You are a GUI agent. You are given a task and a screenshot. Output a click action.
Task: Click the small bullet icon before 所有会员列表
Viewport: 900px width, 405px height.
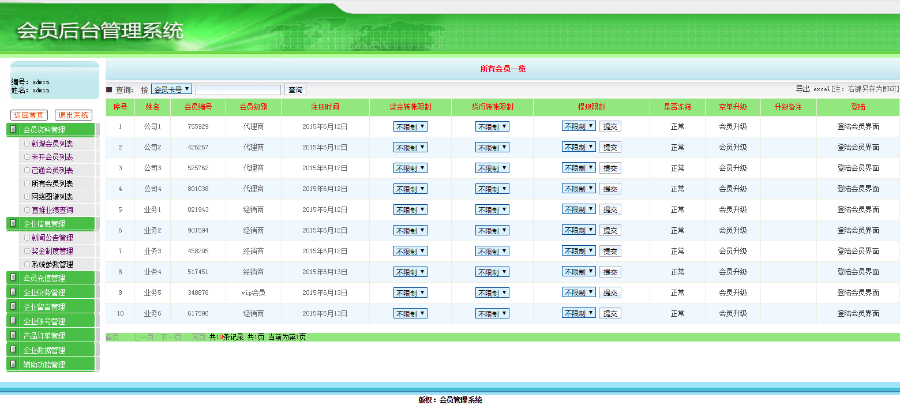tap(27, 184)
